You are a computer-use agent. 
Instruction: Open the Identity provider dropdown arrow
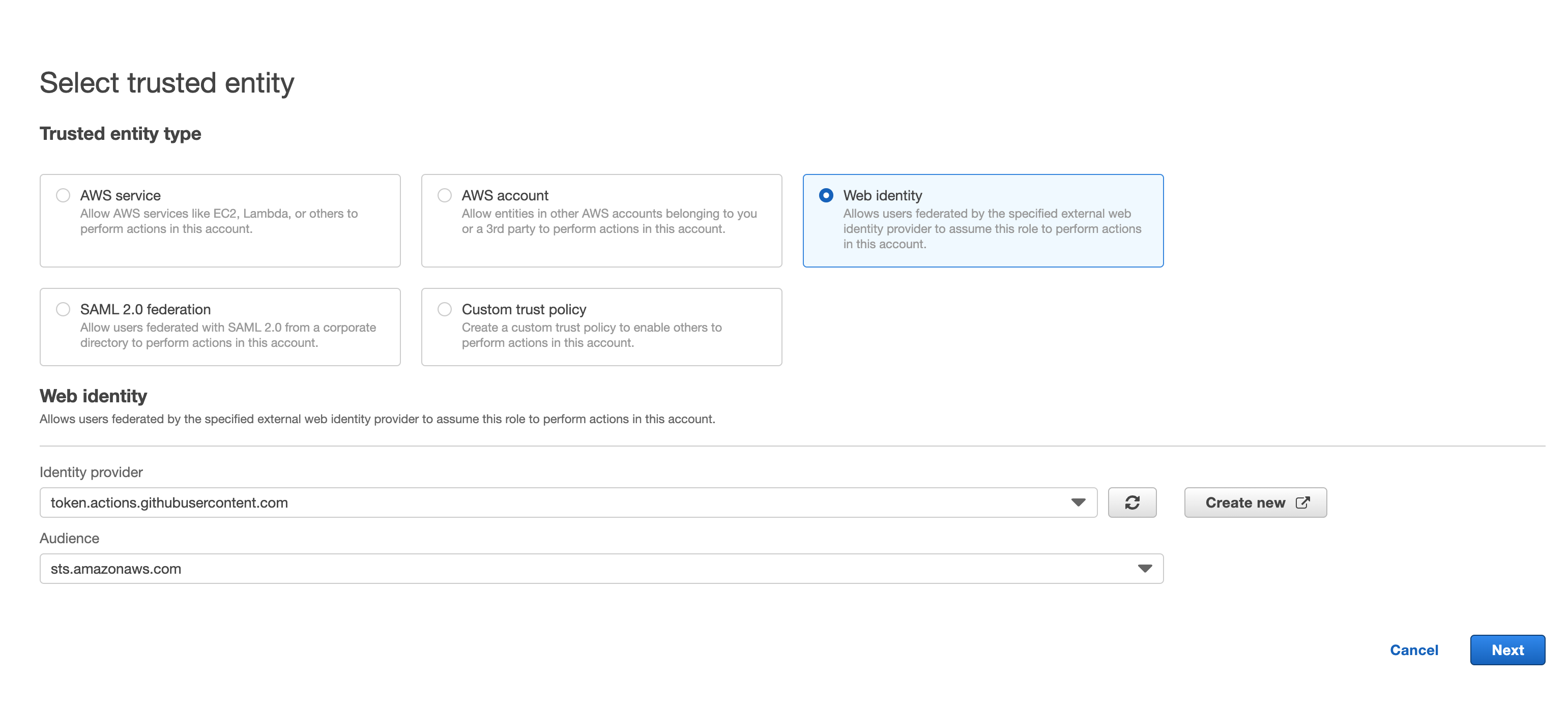tap(1078, 503)
